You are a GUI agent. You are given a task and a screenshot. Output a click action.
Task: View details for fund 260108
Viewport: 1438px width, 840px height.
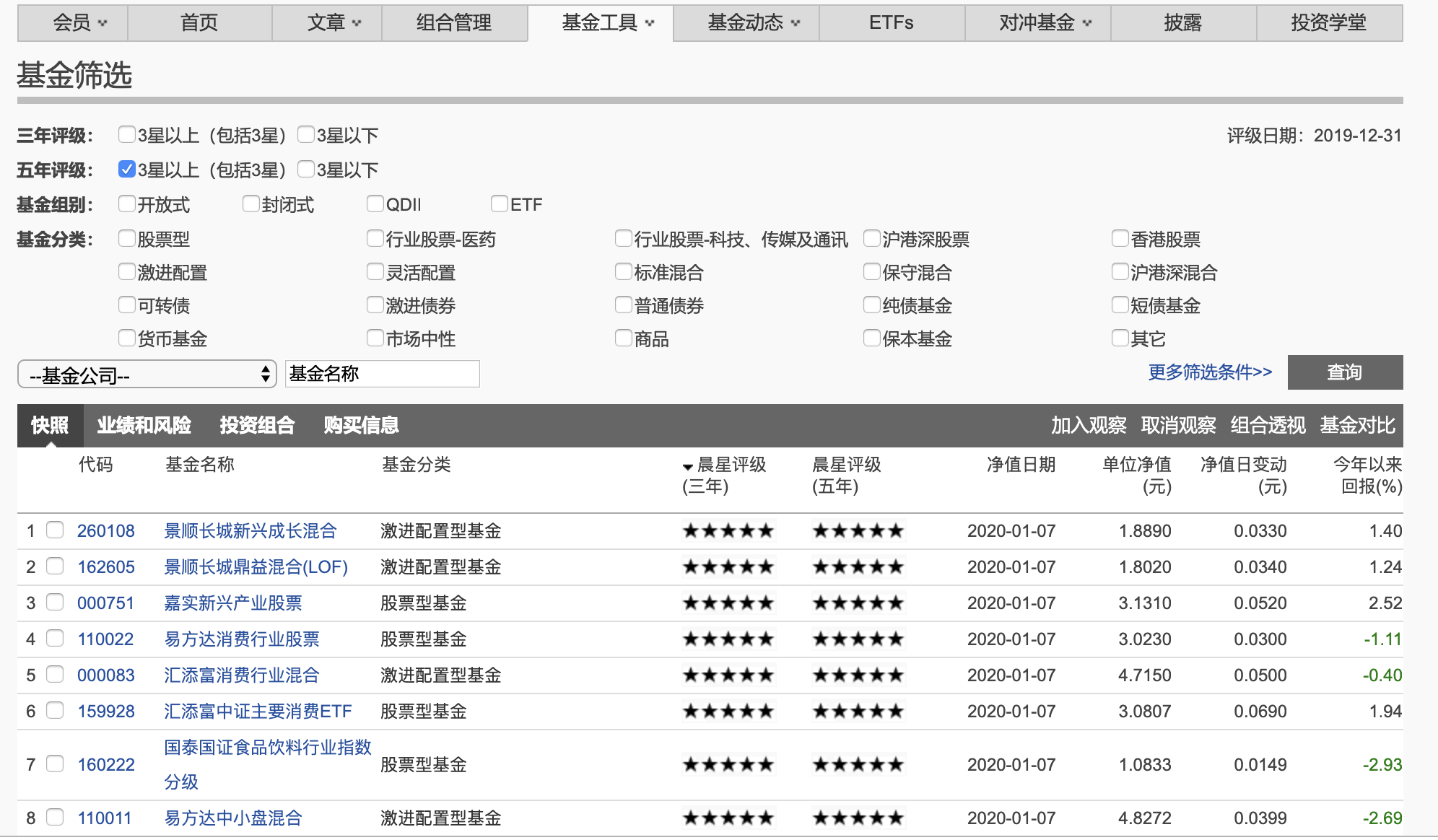click(105, 531)
